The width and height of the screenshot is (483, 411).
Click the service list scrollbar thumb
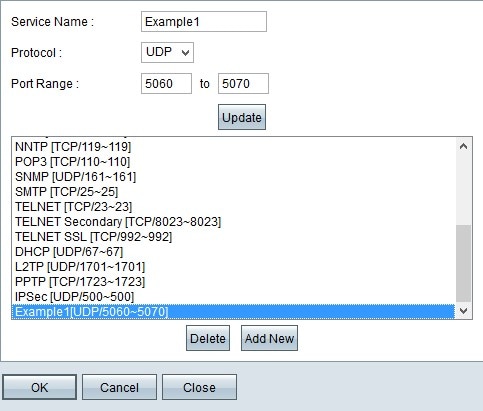[463, 263]
